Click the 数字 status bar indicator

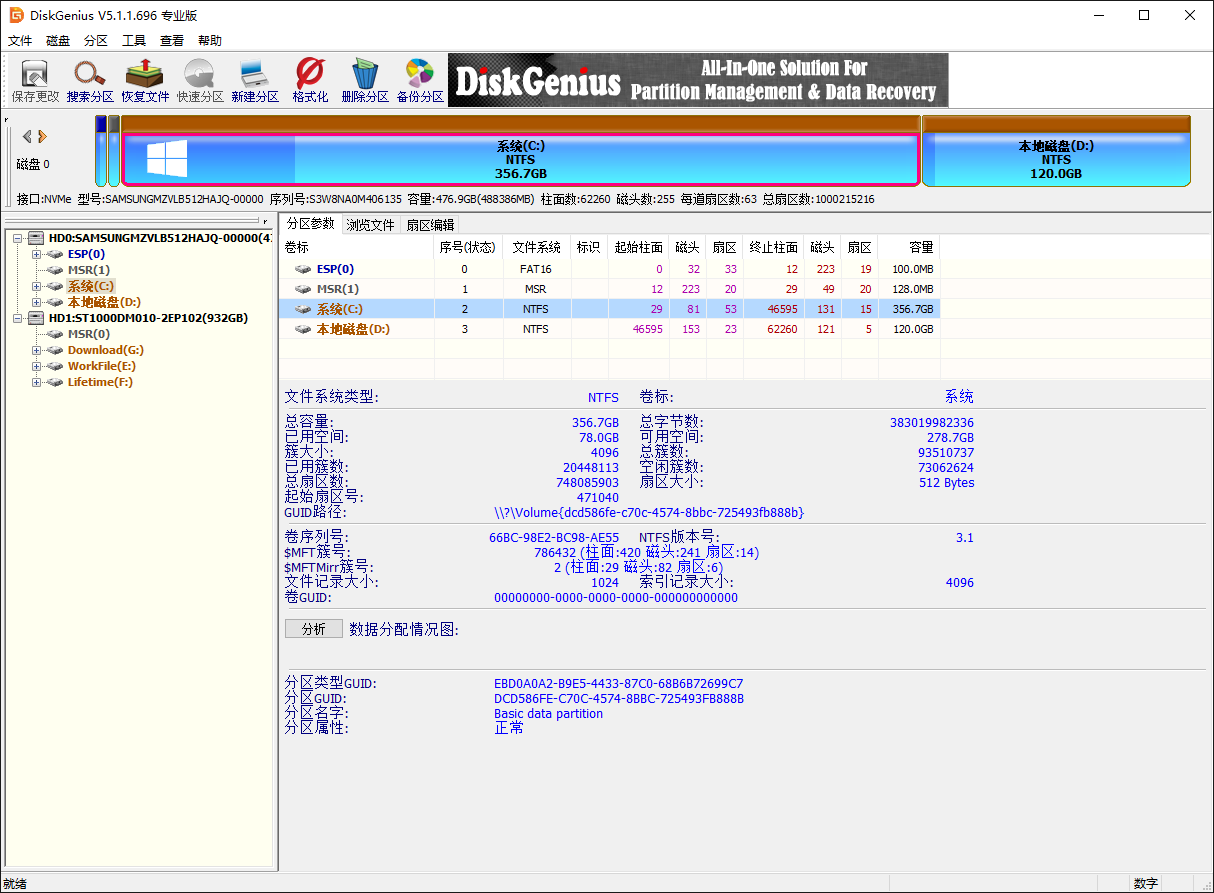point(1146,884)
